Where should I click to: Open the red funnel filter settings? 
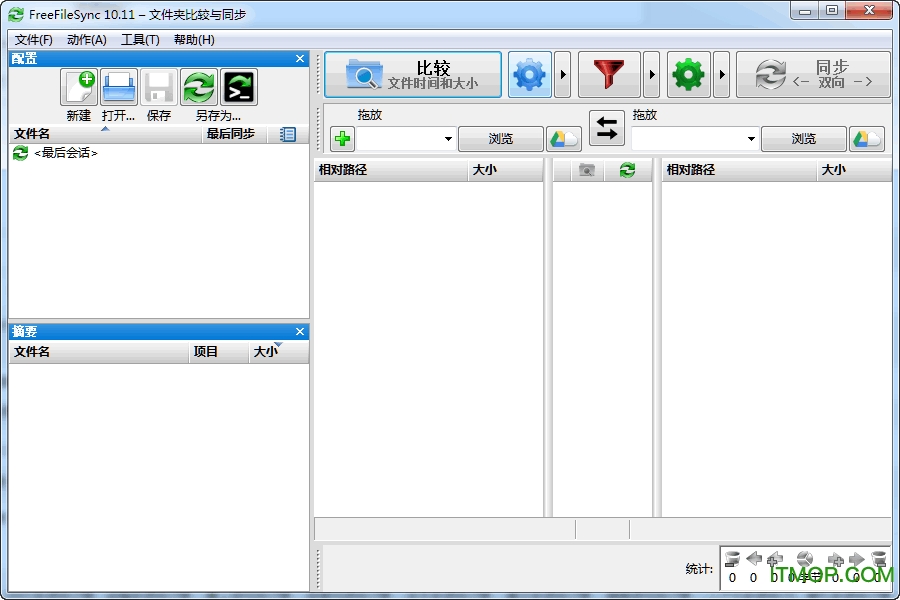[609, 75]
